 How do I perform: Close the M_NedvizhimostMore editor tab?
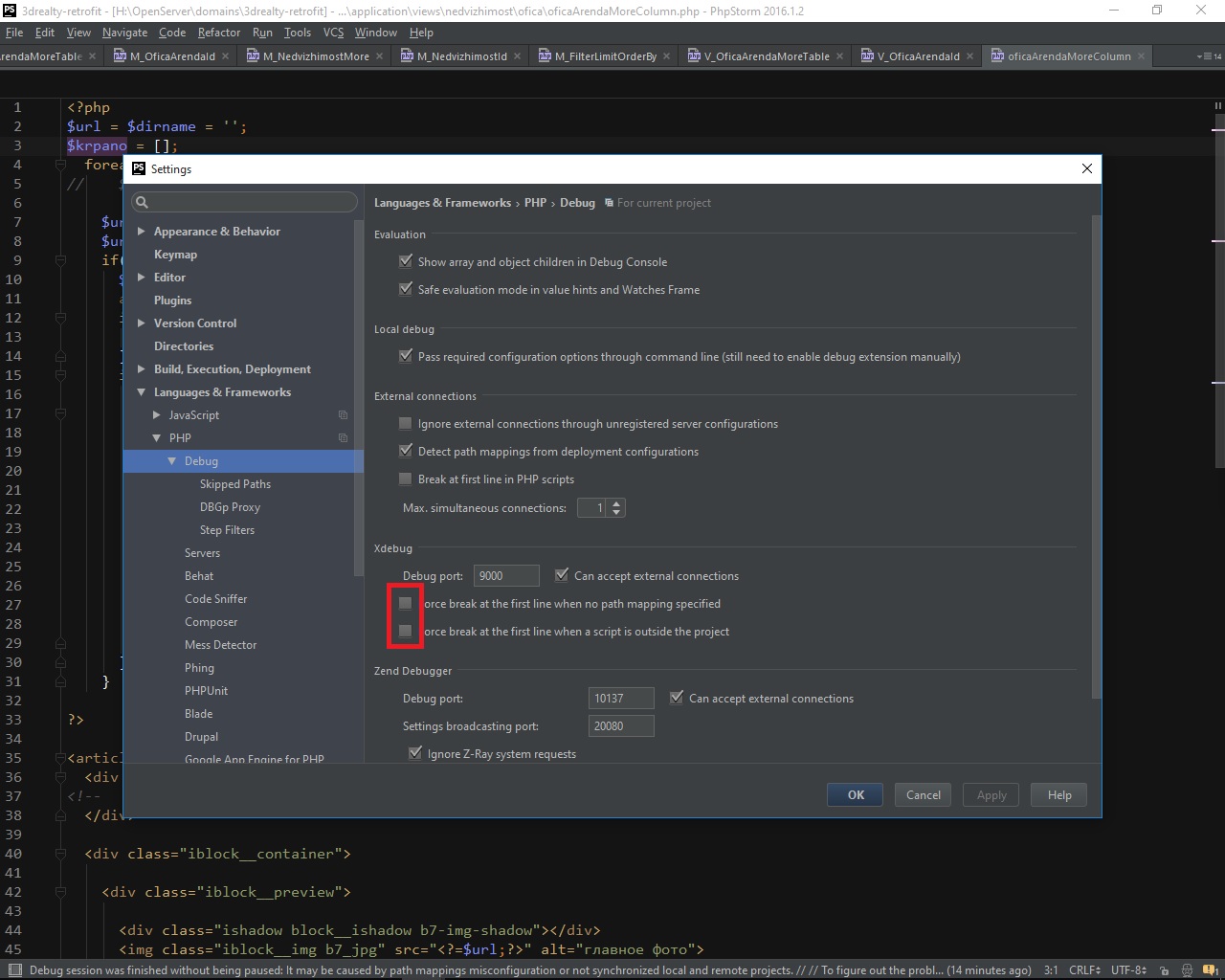[x=380, y=56]
